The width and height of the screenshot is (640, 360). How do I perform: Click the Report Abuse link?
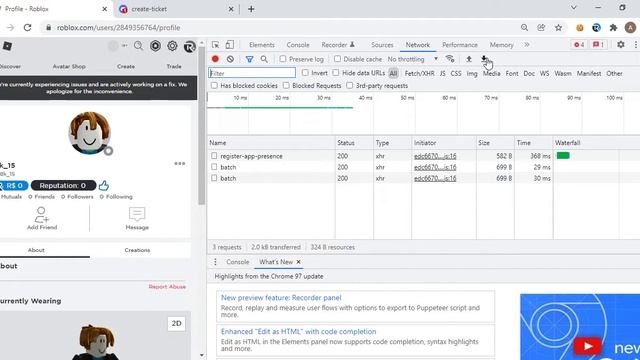(167, 287)
